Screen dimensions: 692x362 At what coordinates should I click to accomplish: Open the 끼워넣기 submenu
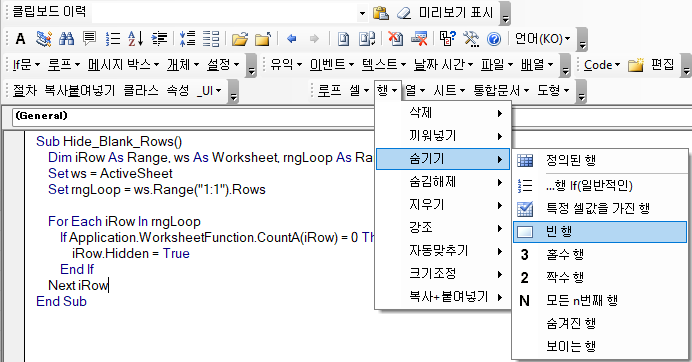point(443,136)
